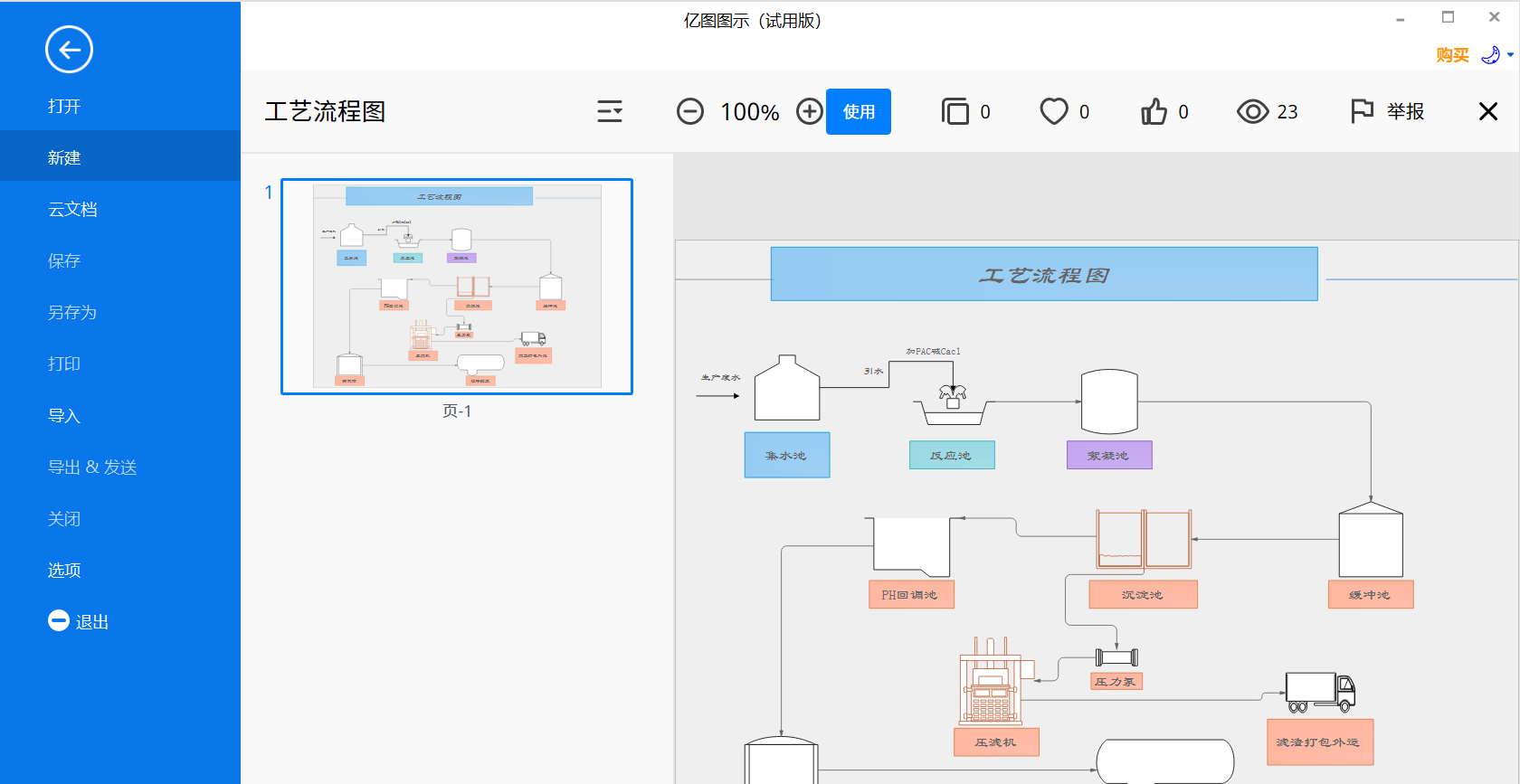This screenshot has width=1520, height=784.
Task: Toggle the page list menu icon
Action: click(x=610, y=111)
